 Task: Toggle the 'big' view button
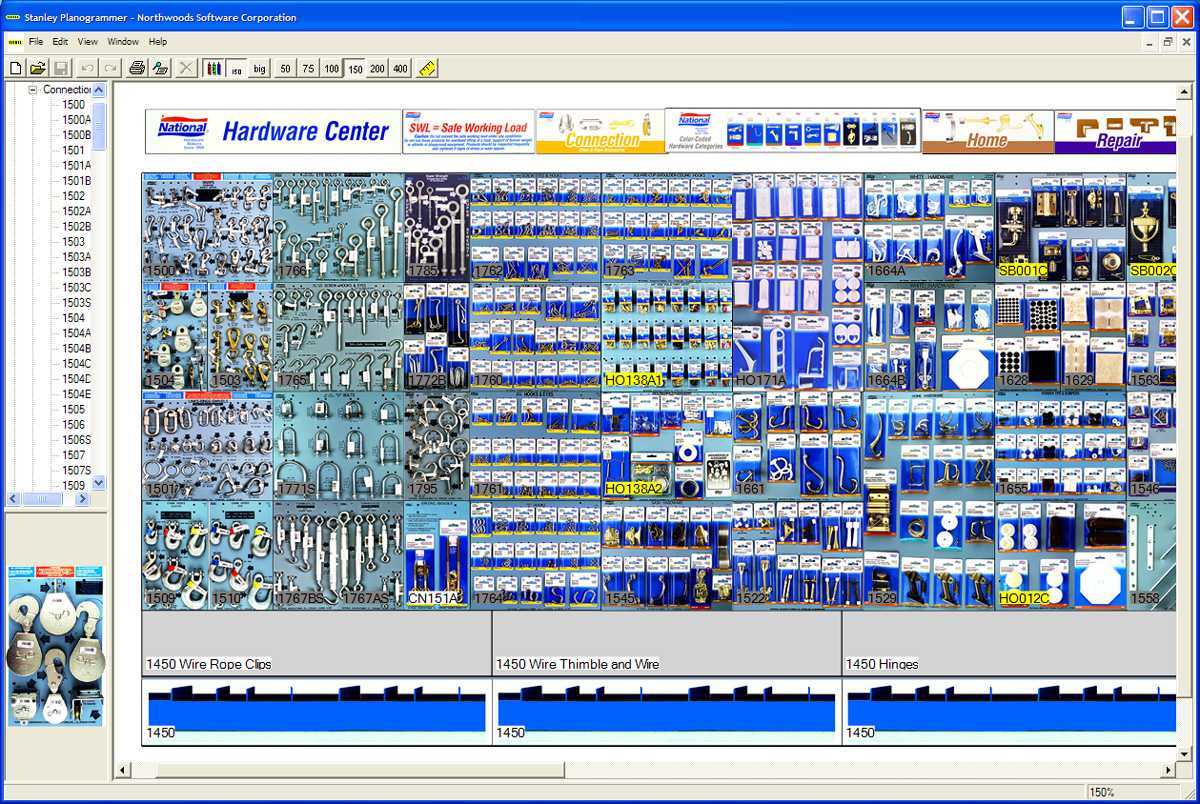(x=260, y=69)
